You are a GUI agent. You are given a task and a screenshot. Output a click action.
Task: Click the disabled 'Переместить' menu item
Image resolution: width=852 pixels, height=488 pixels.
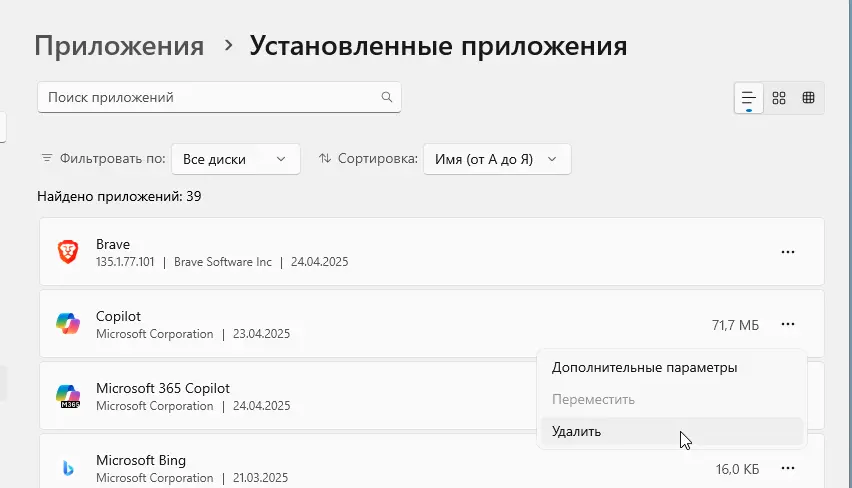672,399
